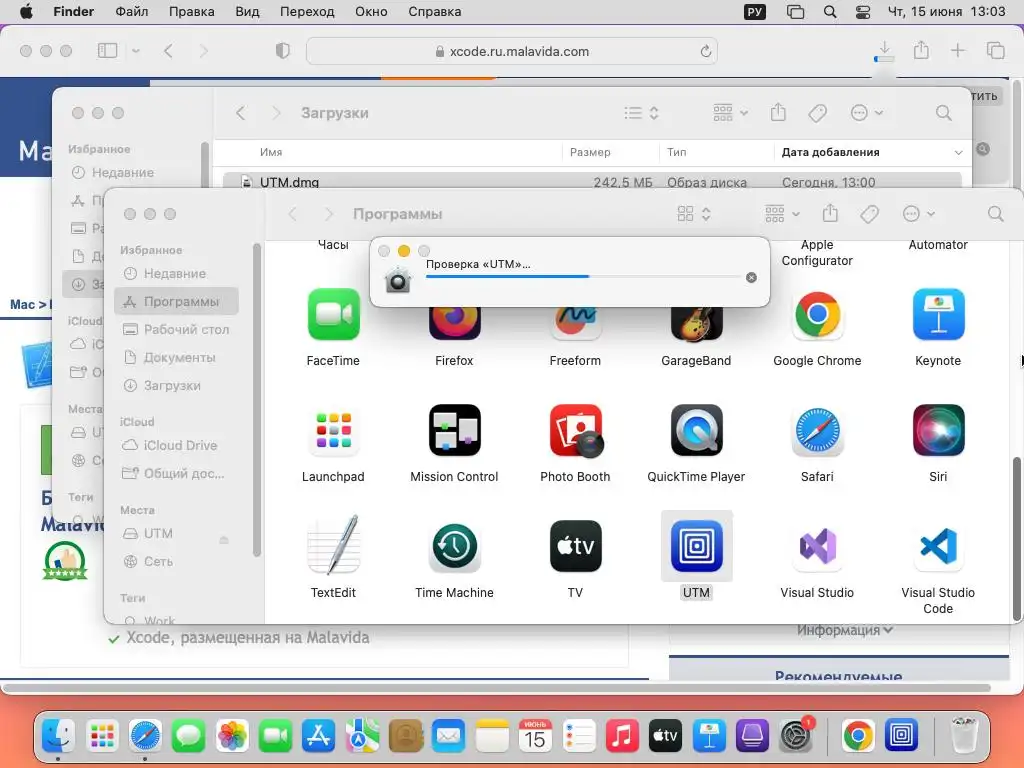The height and width of the screenshot is (768, 1024).
Task: Open FaceTime in the Programs window
Action: [333, 315]
